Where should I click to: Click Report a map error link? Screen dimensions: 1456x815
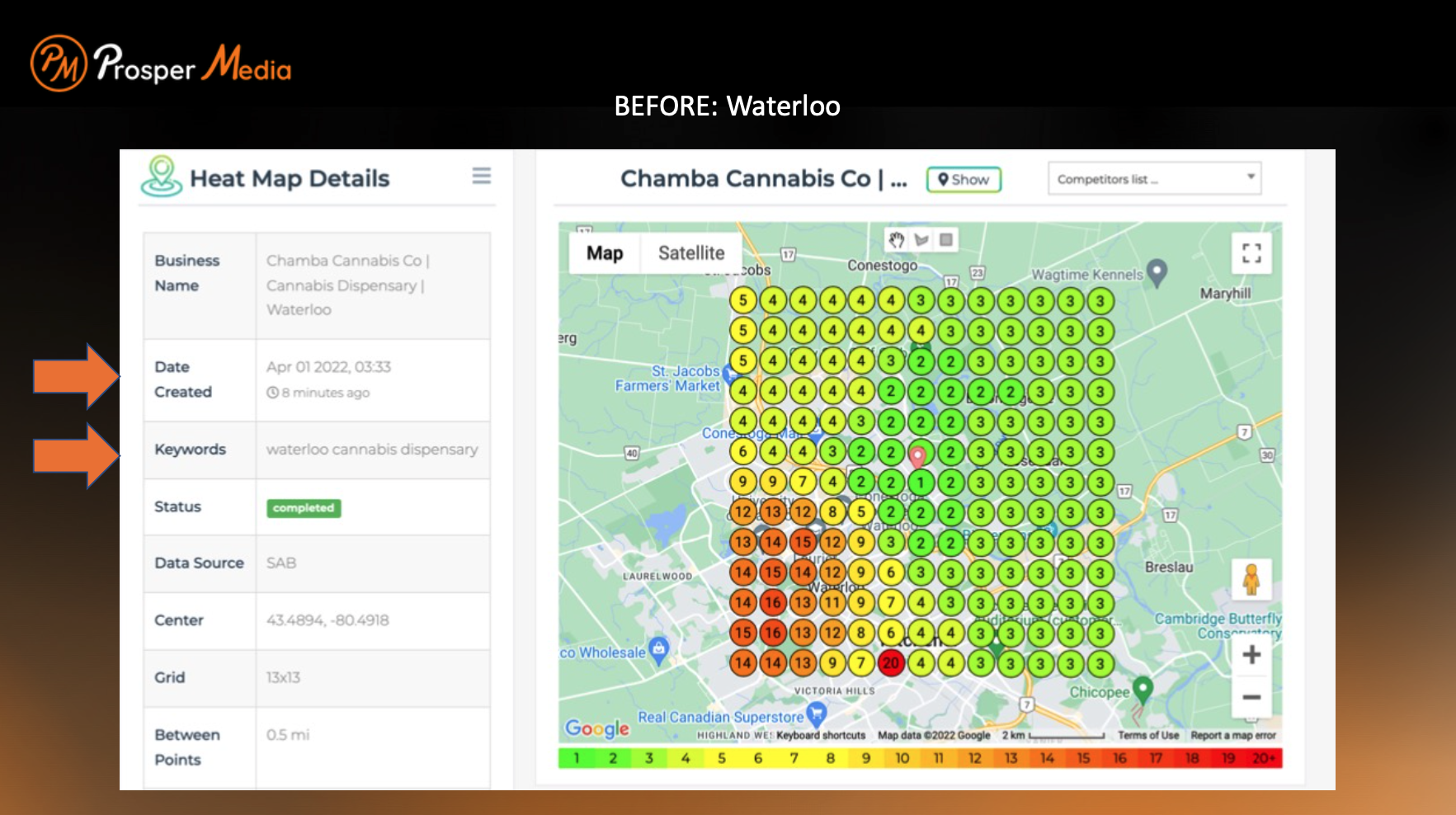click(1233, 735)
